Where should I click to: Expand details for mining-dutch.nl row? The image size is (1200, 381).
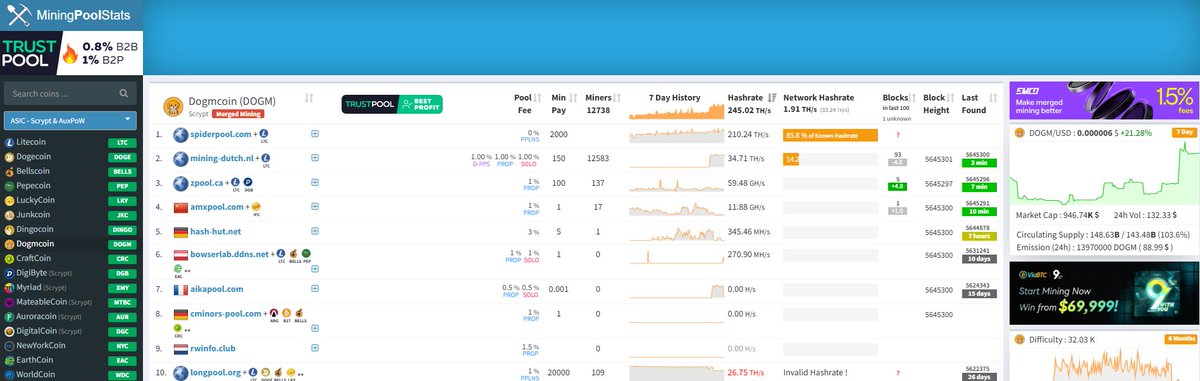tap(316, 158)
